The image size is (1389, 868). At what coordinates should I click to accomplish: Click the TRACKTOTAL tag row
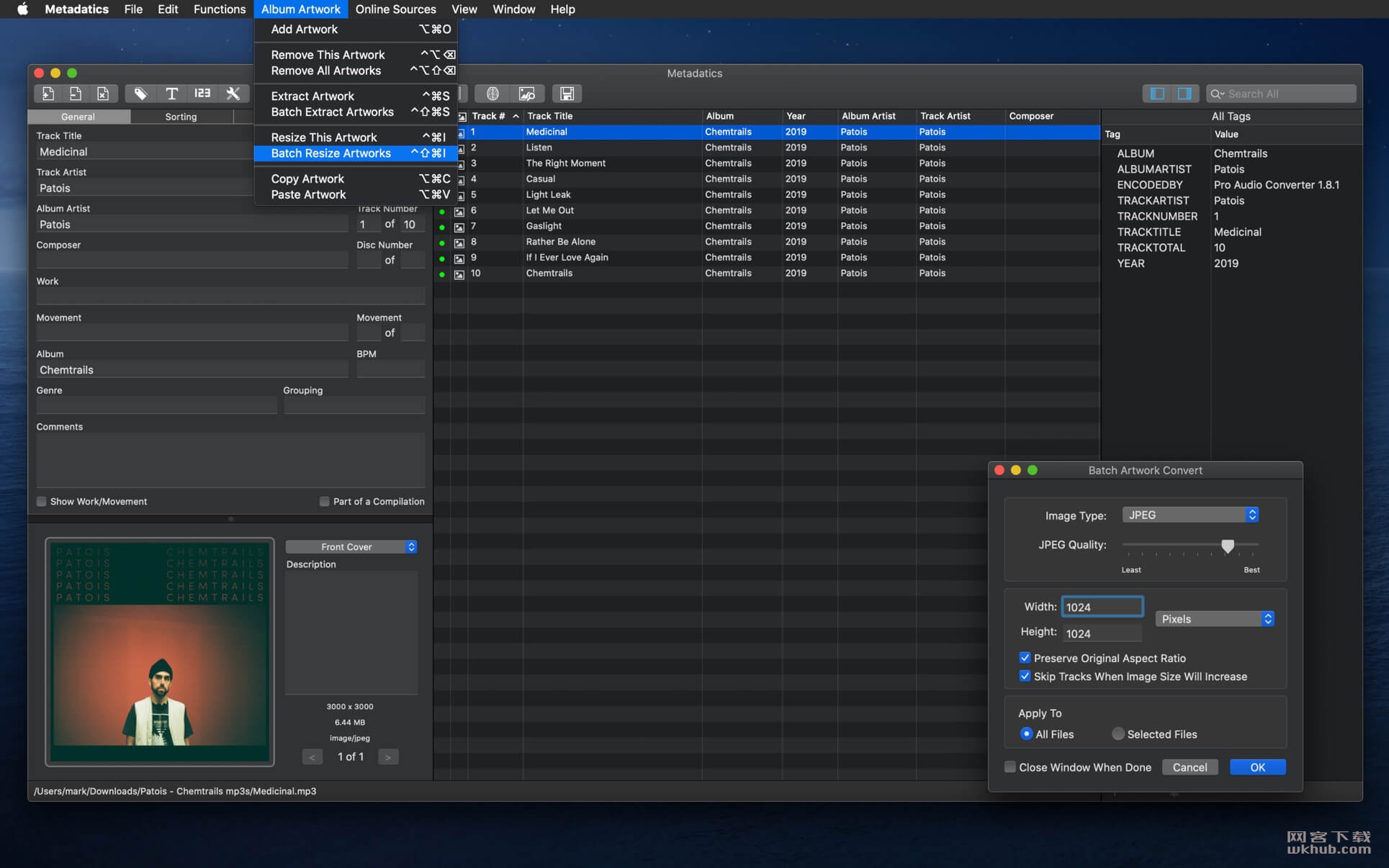coord(1231,248)
